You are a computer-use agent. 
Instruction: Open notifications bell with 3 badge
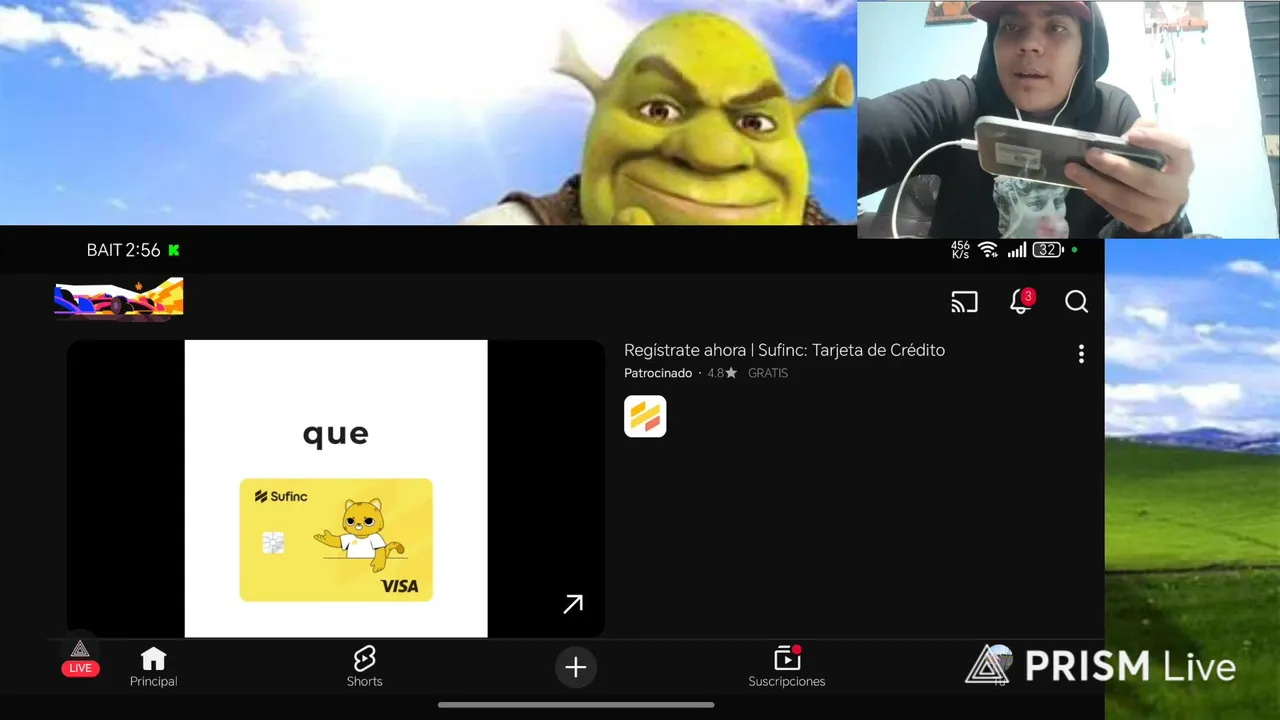(x=1021, y=301)
